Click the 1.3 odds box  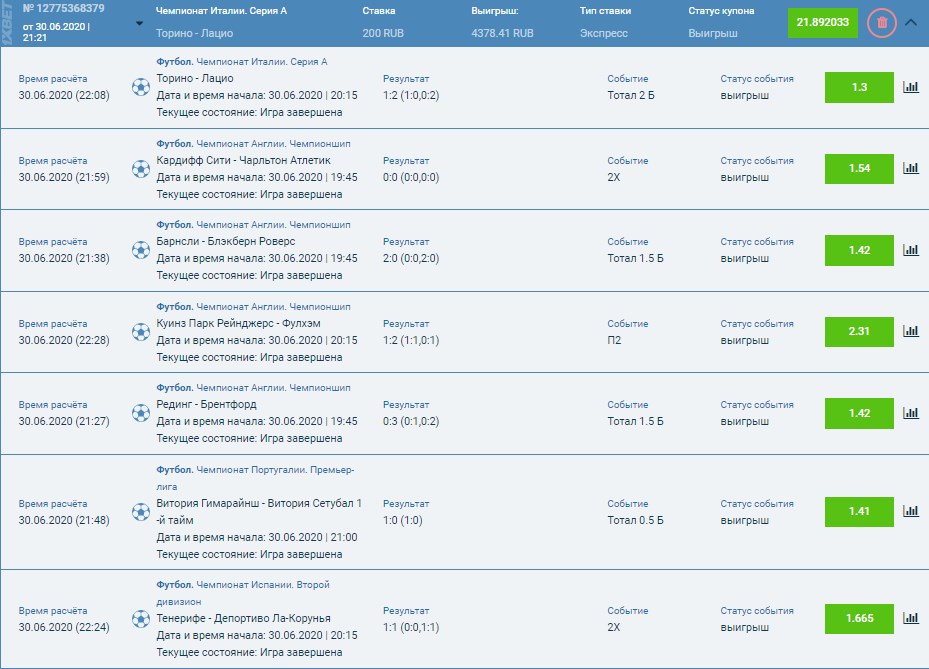pos(859,87)
